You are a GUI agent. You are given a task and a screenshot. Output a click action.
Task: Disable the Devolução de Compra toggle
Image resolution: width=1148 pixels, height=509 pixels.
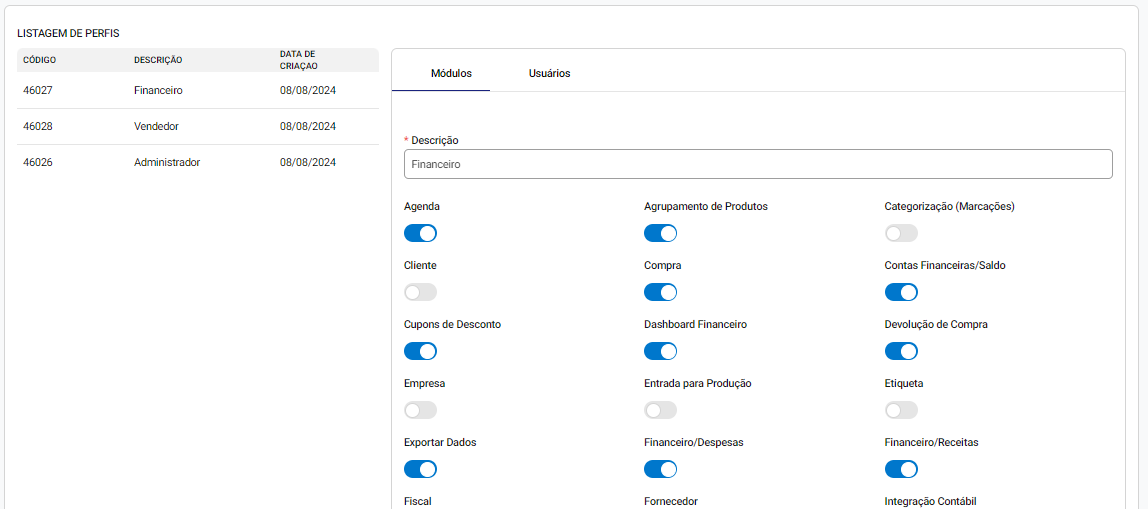point(901,351)
